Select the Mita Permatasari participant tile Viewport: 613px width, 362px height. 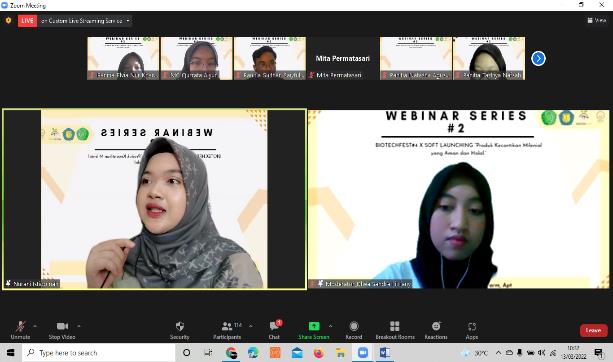(342, 59)
